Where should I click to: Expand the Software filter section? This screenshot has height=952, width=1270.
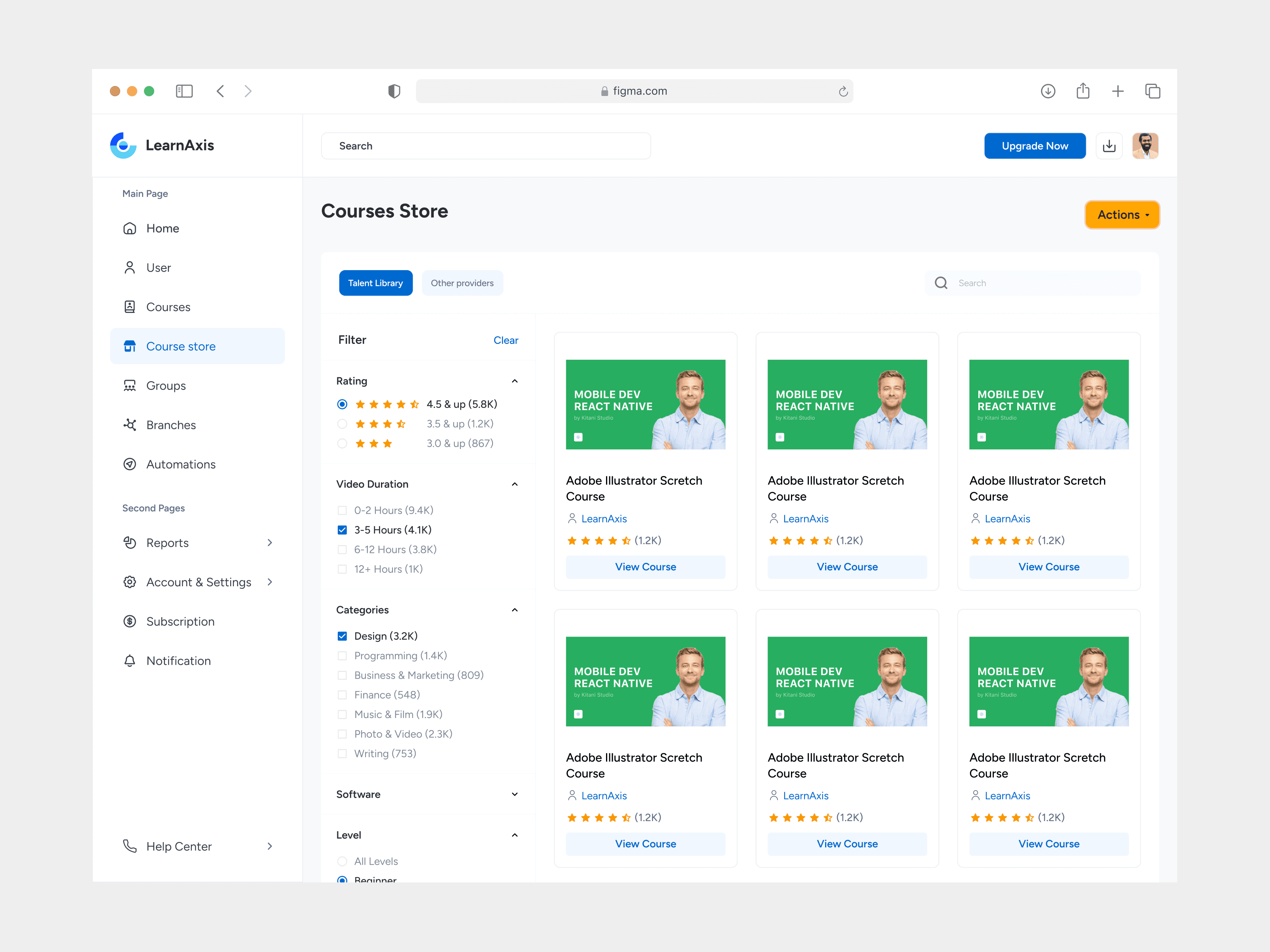[x=514, y=794]
